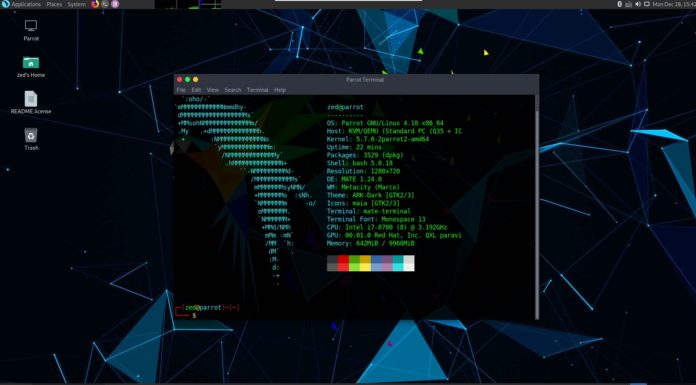Screen dimensions: 696x385
Task: Click the yellow neofetch color block
Action: 365,263
